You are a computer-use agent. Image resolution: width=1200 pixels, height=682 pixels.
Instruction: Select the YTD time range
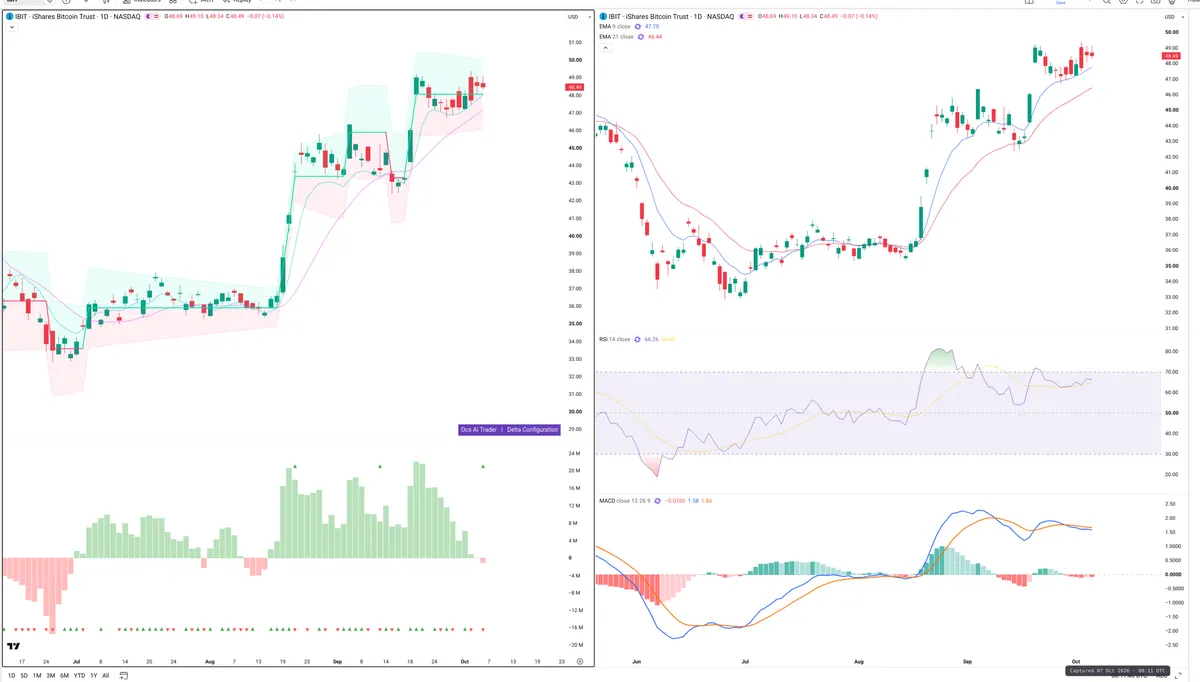click(79, 675)
